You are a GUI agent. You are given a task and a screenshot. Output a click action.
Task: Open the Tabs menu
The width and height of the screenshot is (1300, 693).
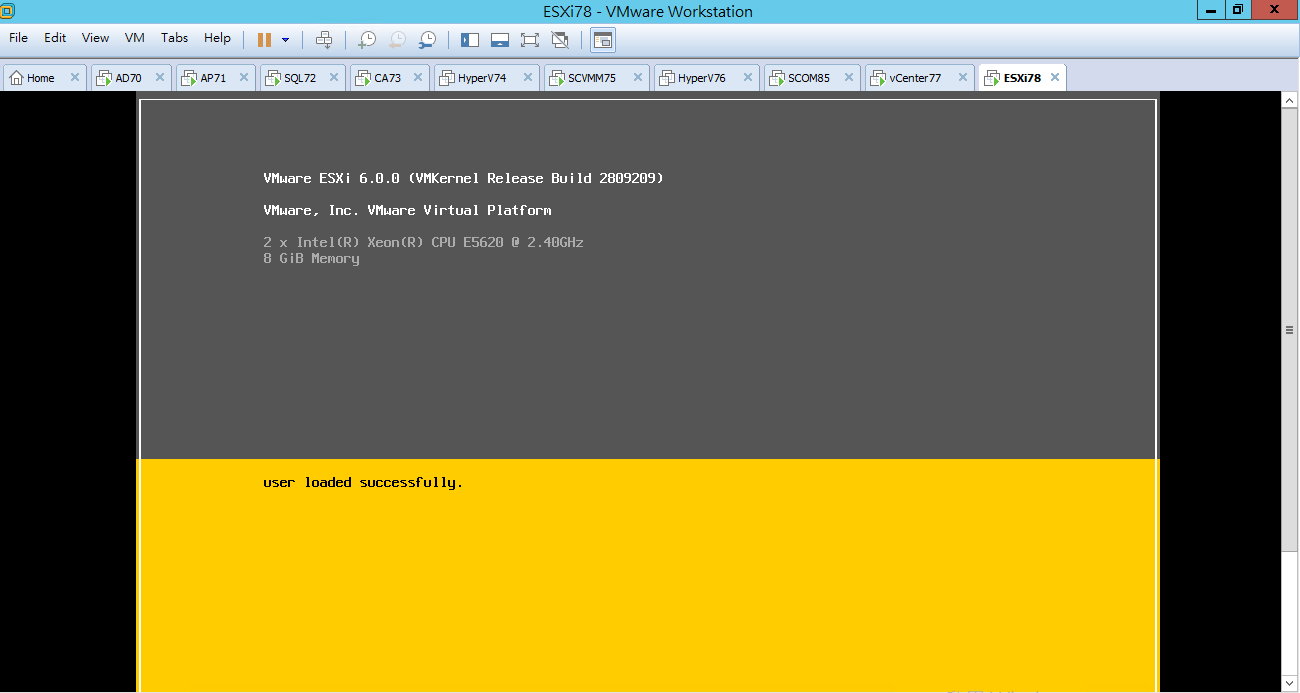click(174, 38)
